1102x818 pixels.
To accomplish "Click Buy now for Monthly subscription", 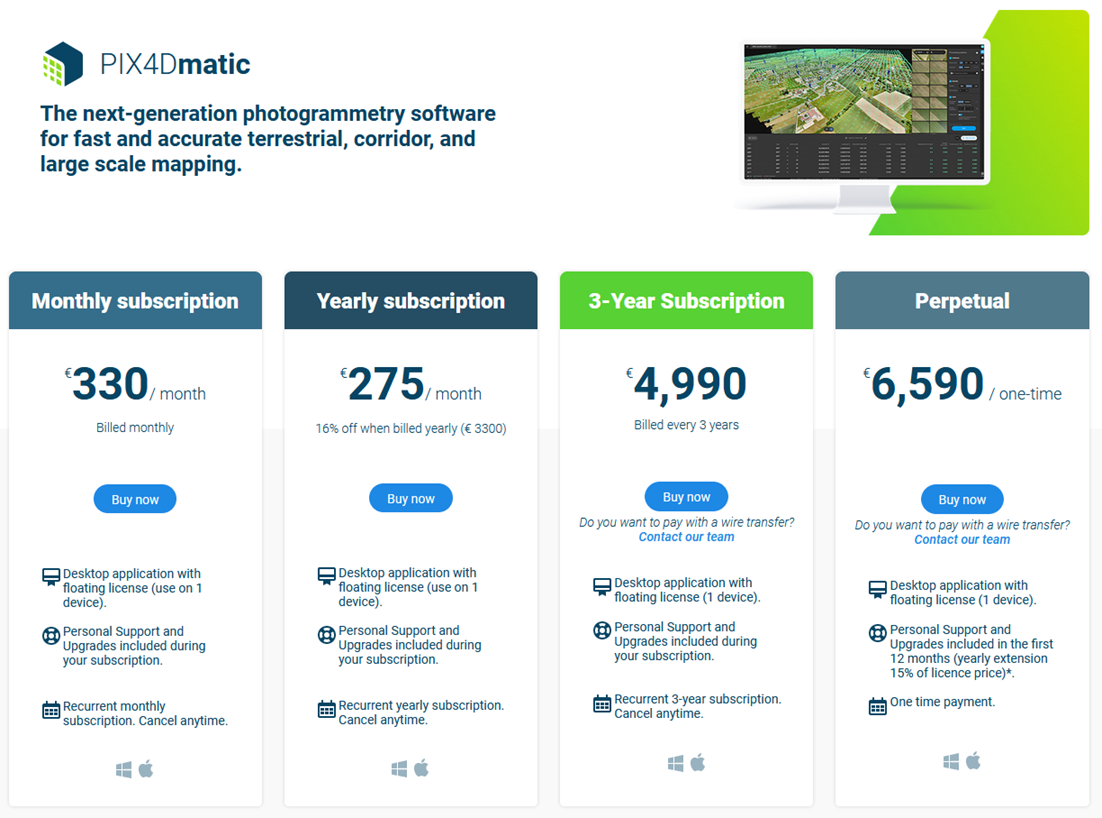I will click(135, 499).
